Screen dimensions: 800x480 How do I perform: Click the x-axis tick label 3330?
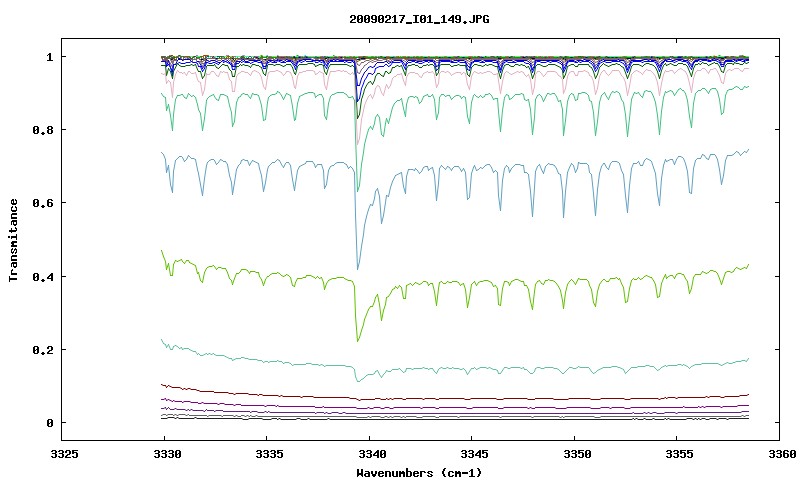tap(167, 454)
